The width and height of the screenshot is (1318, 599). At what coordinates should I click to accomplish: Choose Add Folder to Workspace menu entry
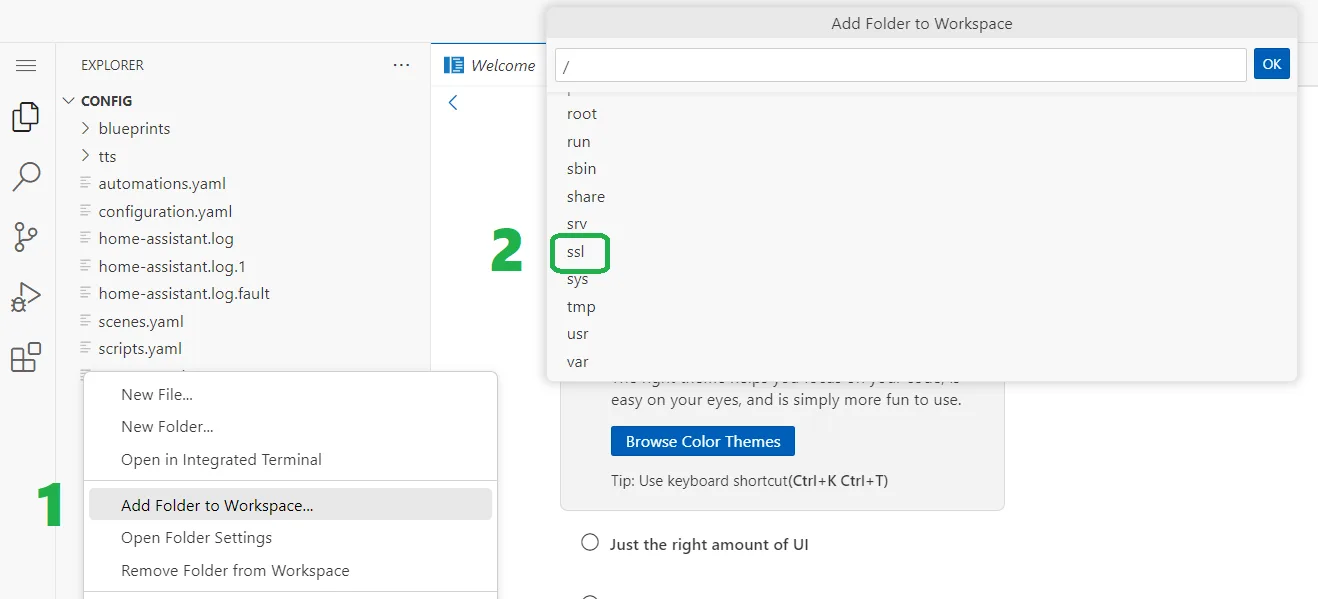click(217, 505)
